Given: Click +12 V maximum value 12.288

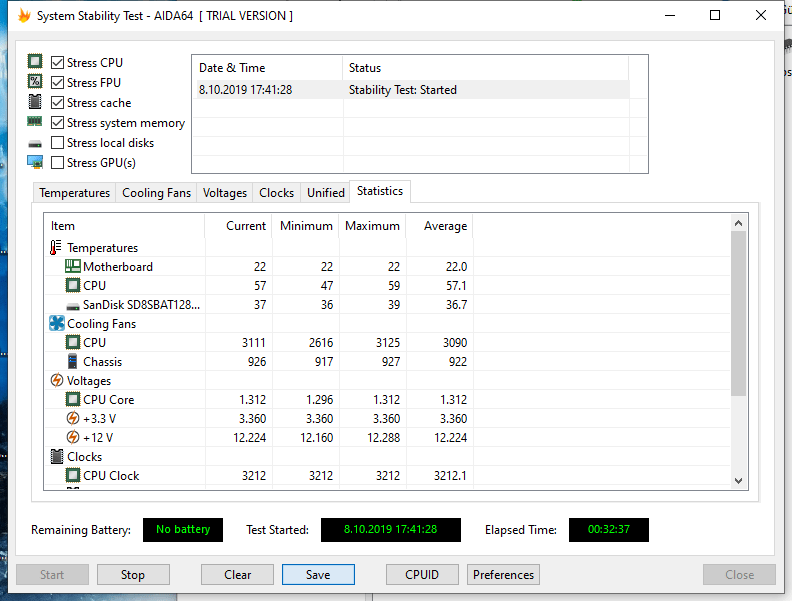Looking at the screenshot, I should [x=383, y=437].
